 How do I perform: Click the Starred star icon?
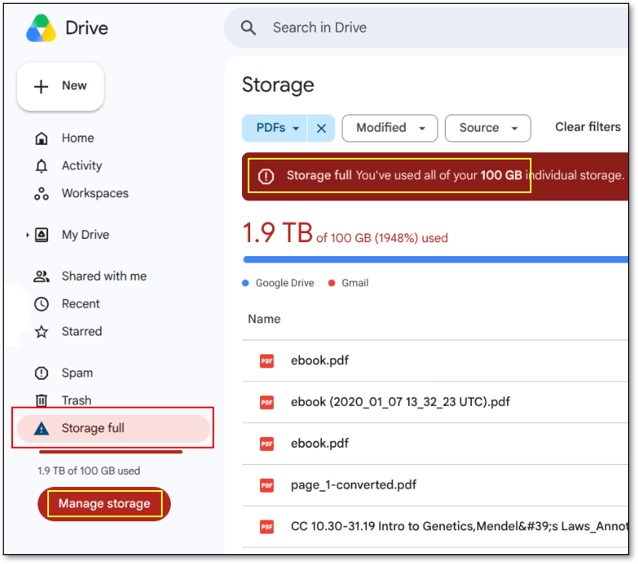pyautogui.click(x=42, y=332)
